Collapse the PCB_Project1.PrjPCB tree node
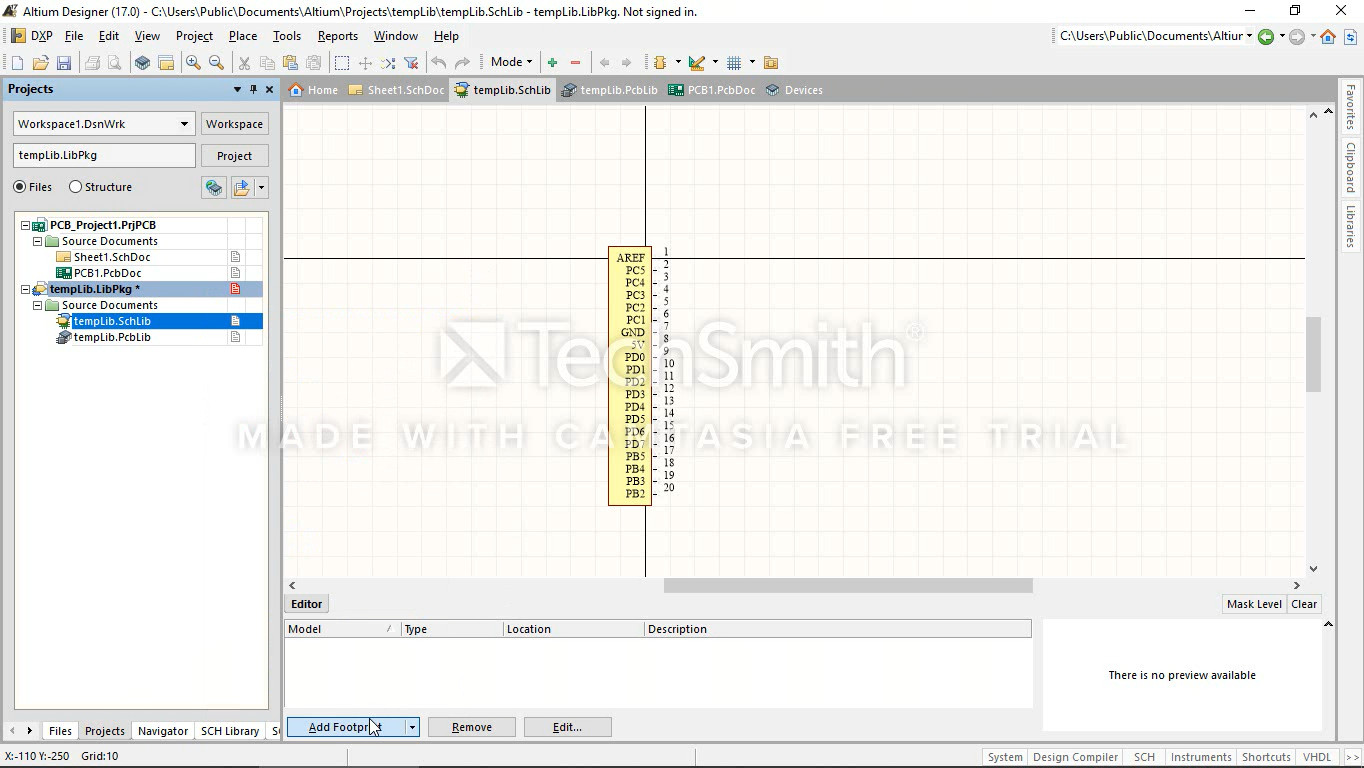Viewport: 1364px width, 768px height. (x=26, y=225)
